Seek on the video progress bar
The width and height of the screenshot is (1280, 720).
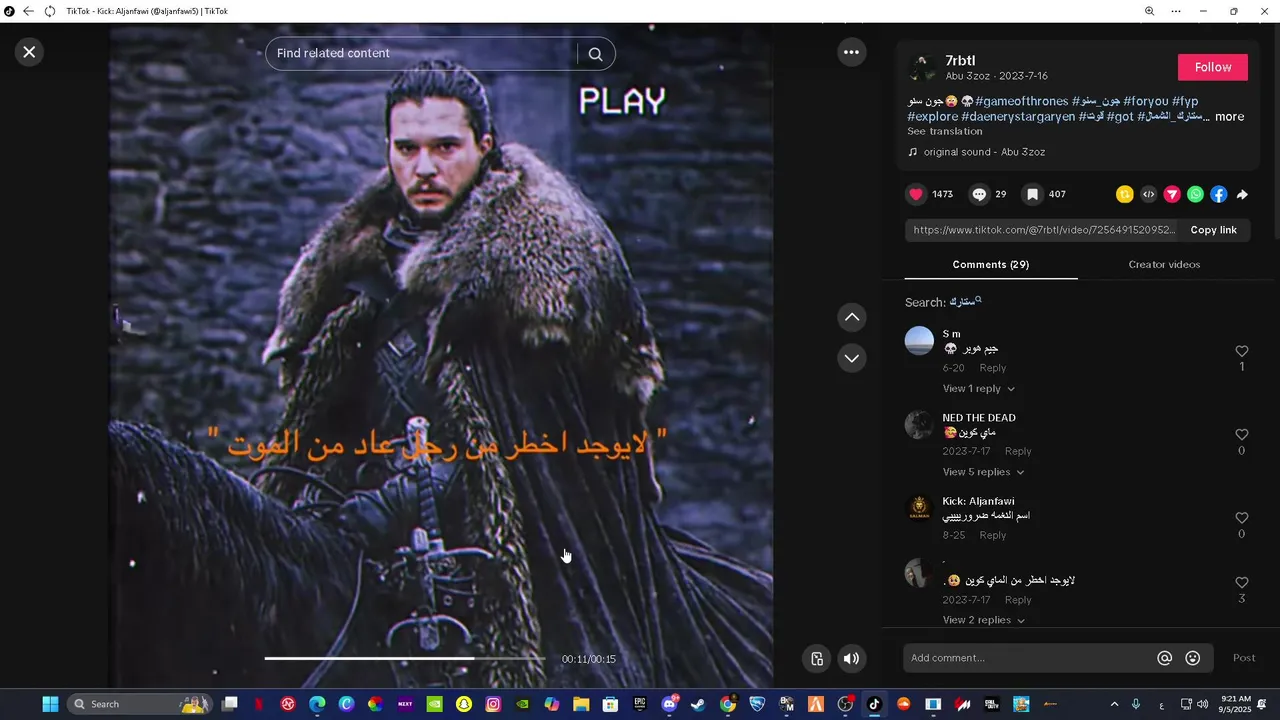pyautogui.click(x=405, y=658)
